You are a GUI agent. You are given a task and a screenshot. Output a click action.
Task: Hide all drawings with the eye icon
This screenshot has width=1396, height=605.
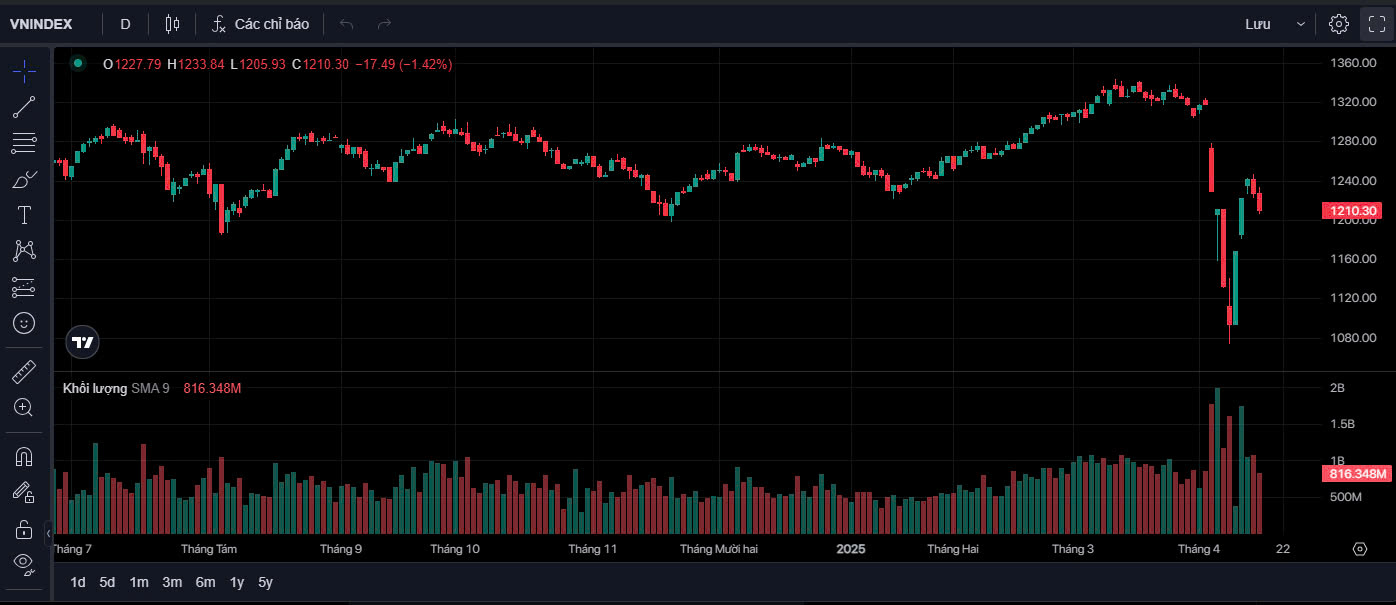tap(24, 563)
